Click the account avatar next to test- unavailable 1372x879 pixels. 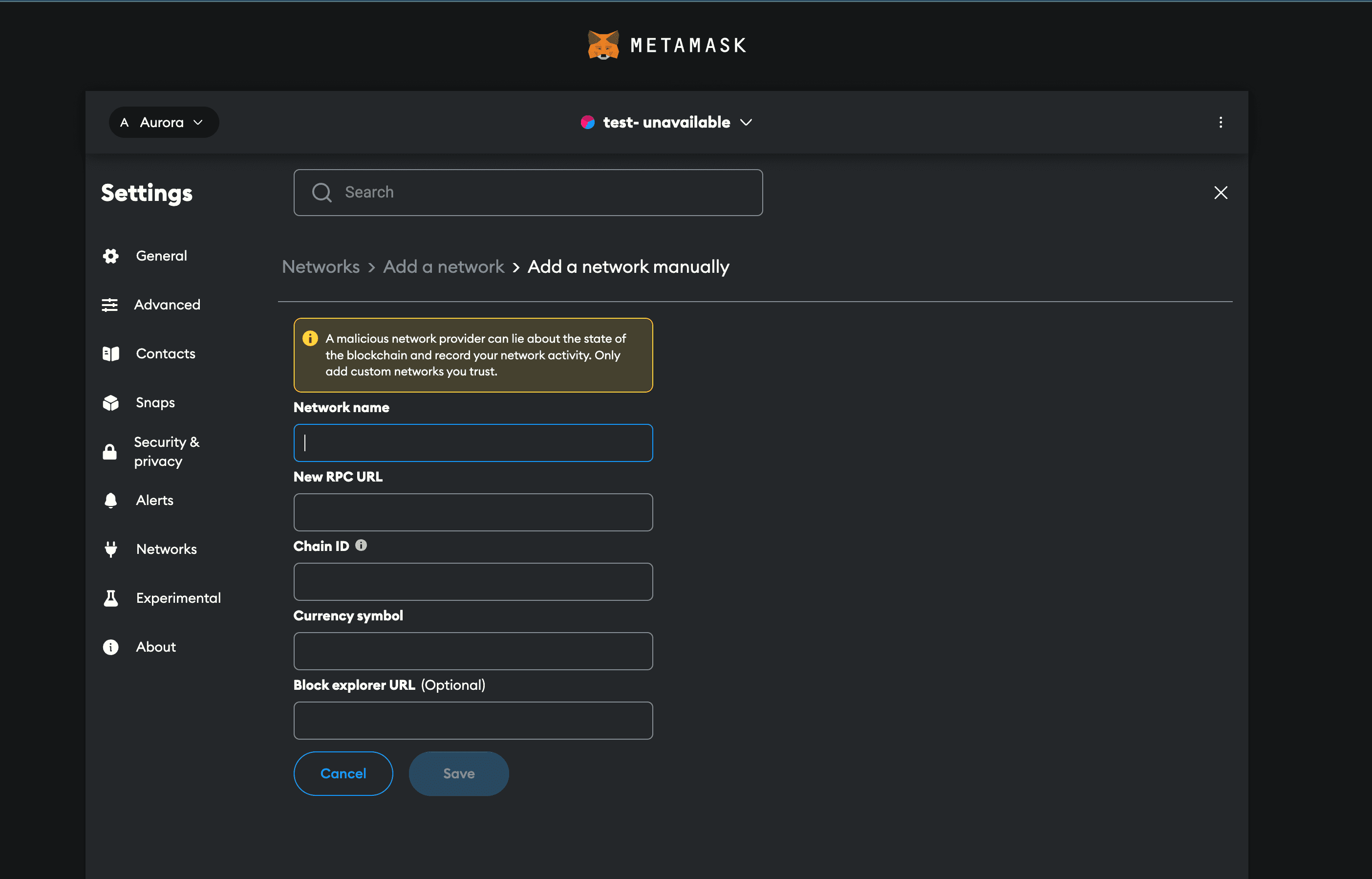point(588,122)
